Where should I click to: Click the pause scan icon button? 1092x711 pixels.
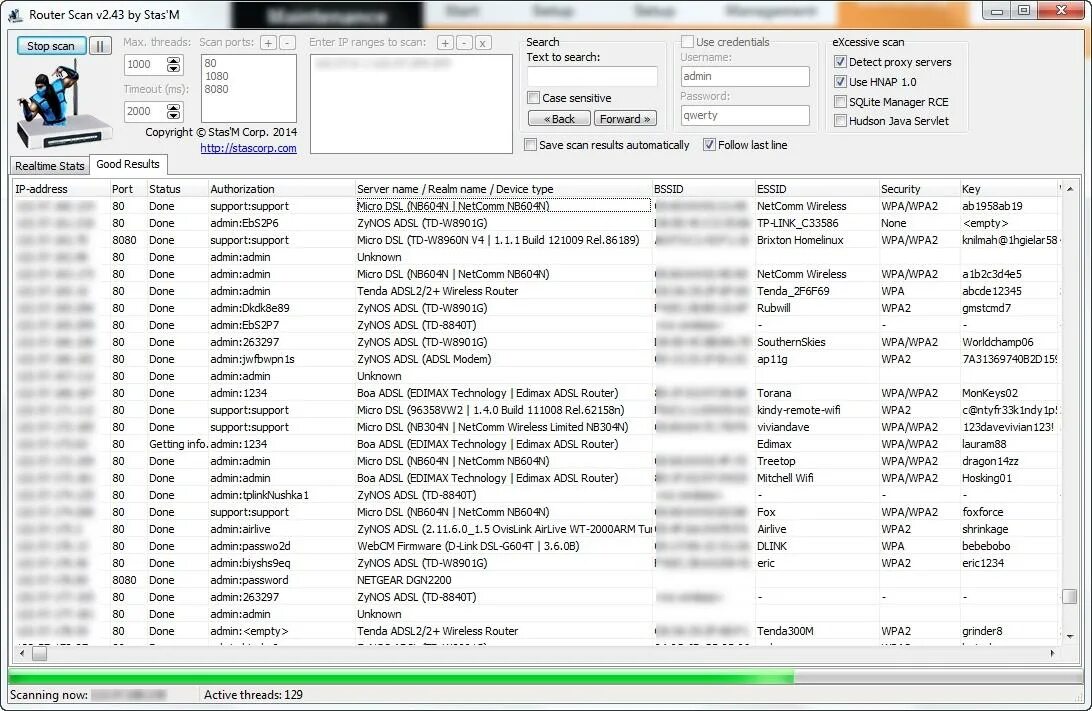[x=100, y=46]
